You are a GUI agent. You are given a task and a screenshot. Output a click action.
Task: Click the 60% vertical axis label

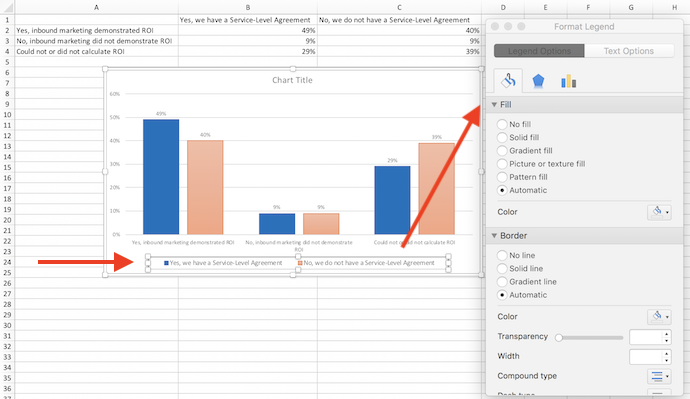click(x=115, y=94)
